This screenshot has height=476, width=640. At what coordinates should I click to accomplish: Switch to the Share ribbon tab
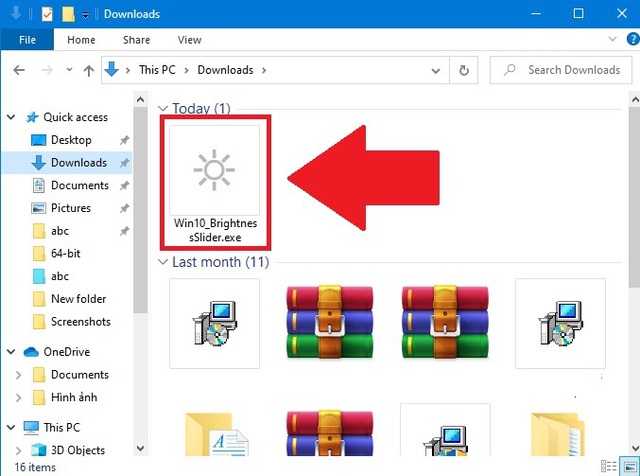tap(136, 40)
